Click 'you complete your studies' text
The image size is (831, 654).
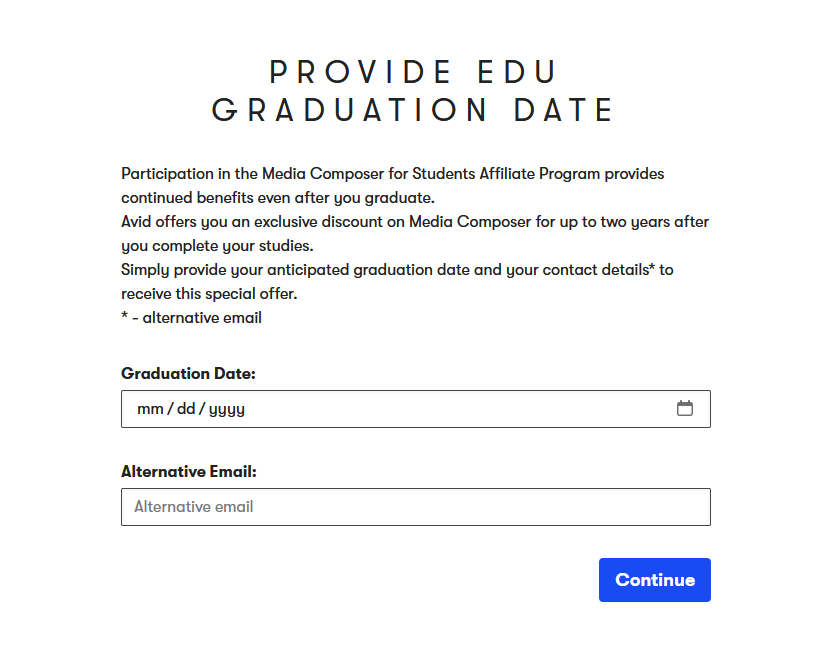[217, 245]
